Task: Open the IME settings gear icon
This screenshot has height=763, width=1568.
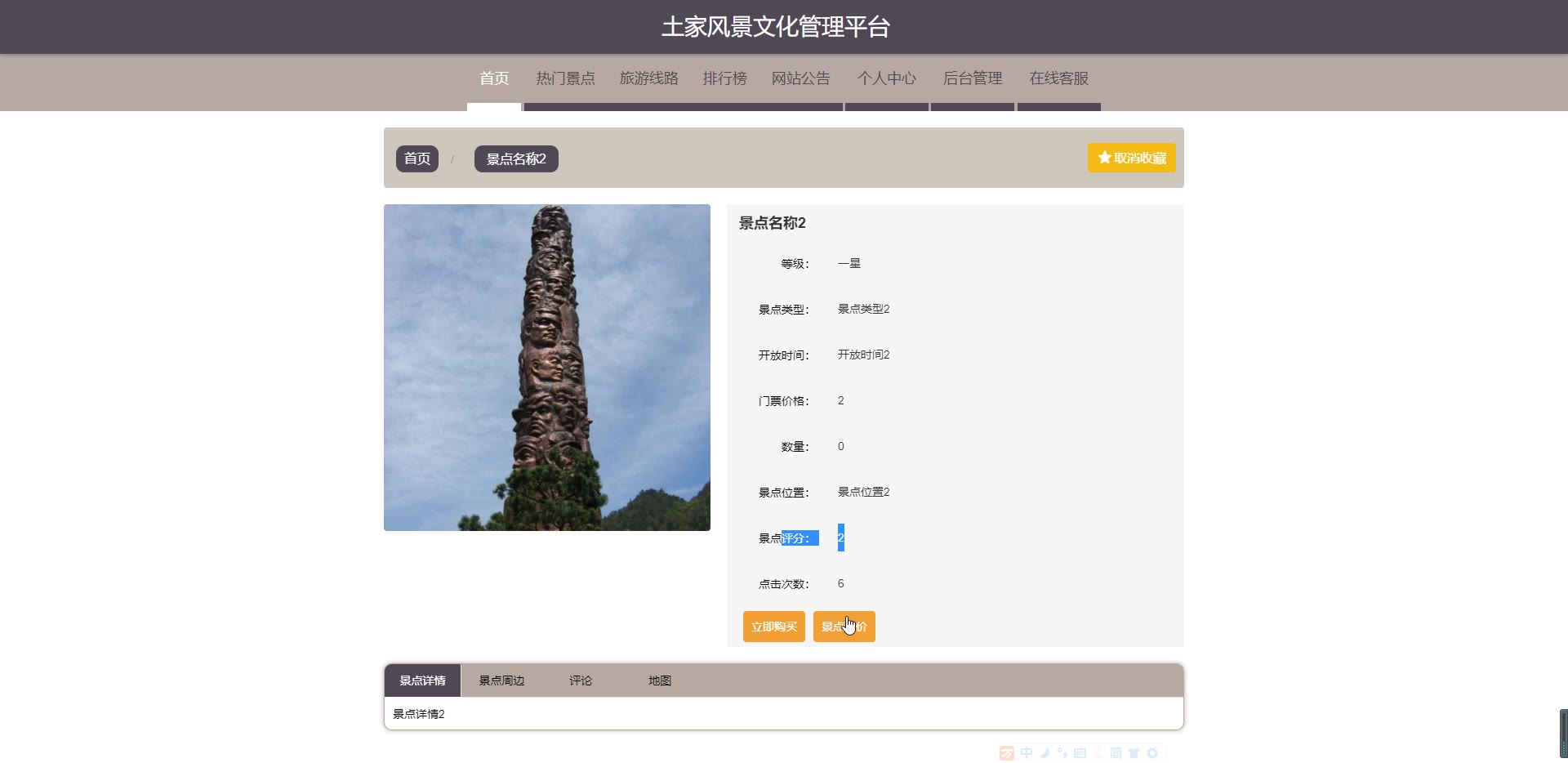Action: coord(1152,753)
